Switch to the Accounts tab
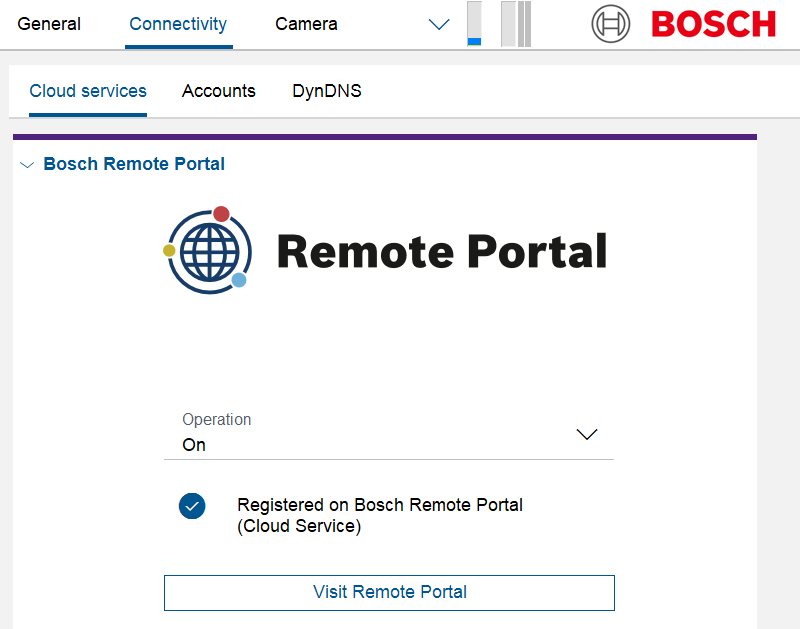The image size is (800, 629). [x=219, y=91]
